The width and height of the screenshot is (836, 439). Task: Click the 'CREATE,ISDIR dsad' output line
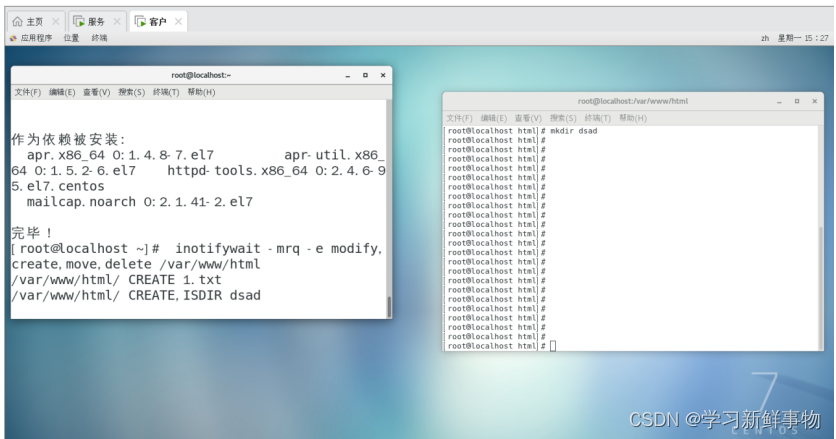pos(136,296)
